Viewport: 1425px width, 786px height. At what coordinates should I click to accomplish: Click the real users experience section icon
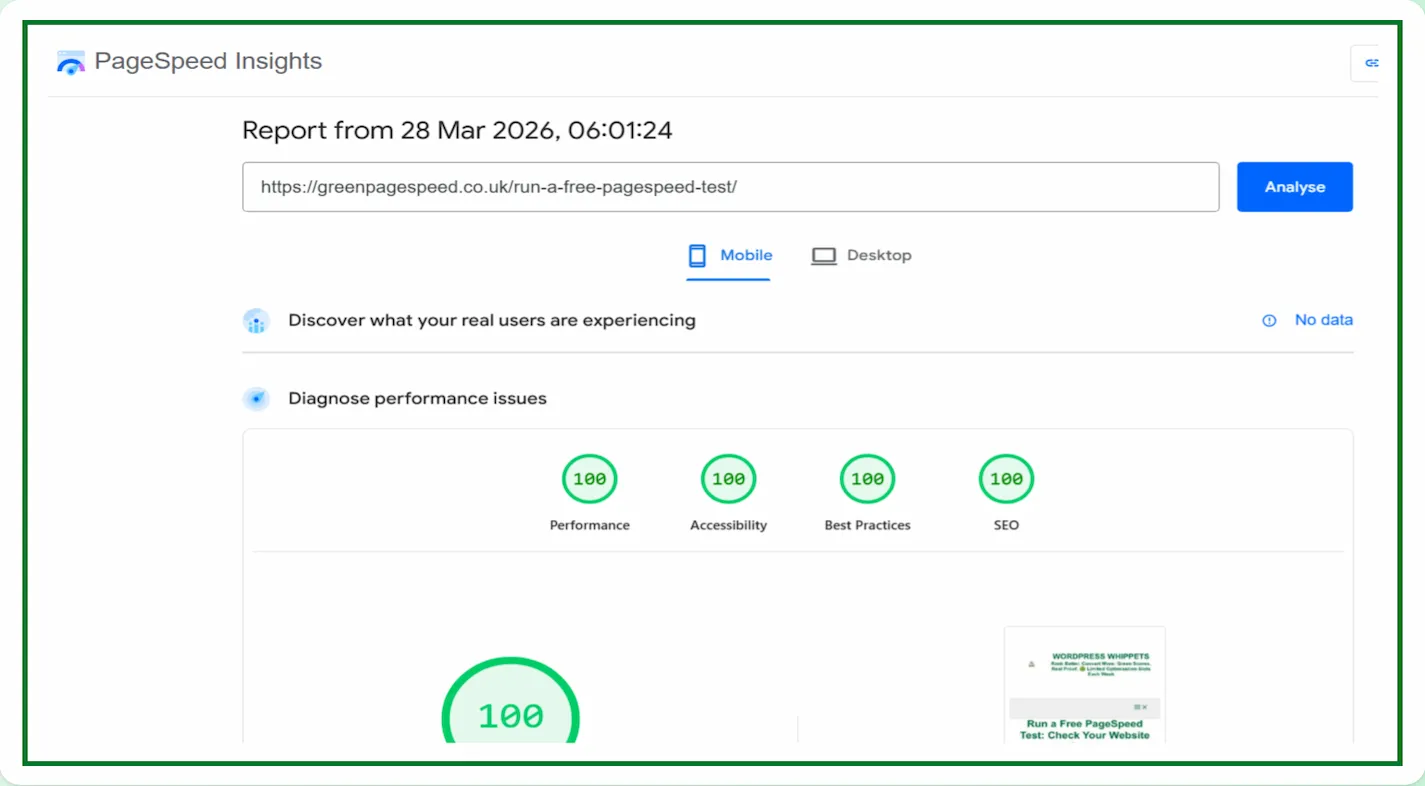pyautogui.click(x=257, y=321)
